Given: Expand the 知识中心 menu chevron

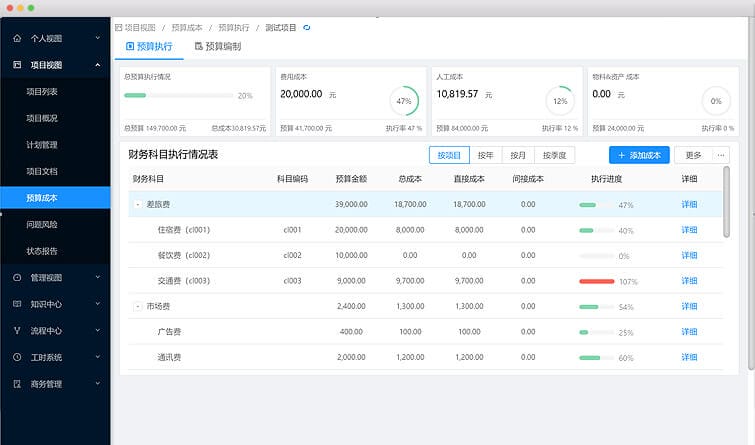Looking at the screenshot, I should [x=98, y=304].
